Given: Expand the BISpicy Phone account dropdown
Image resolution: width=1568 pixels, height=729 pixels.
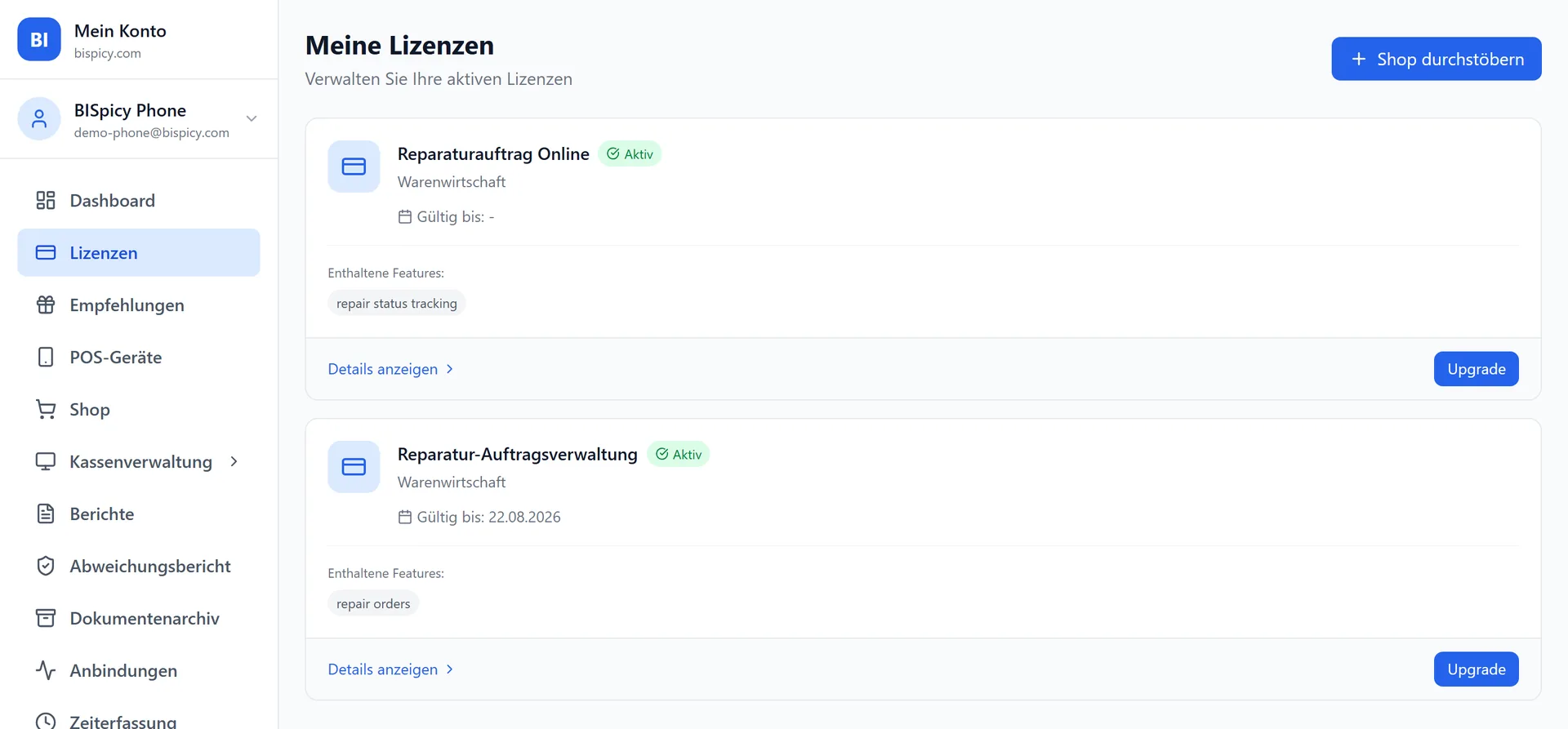Looking at the screenshot, I should point(252,119).
